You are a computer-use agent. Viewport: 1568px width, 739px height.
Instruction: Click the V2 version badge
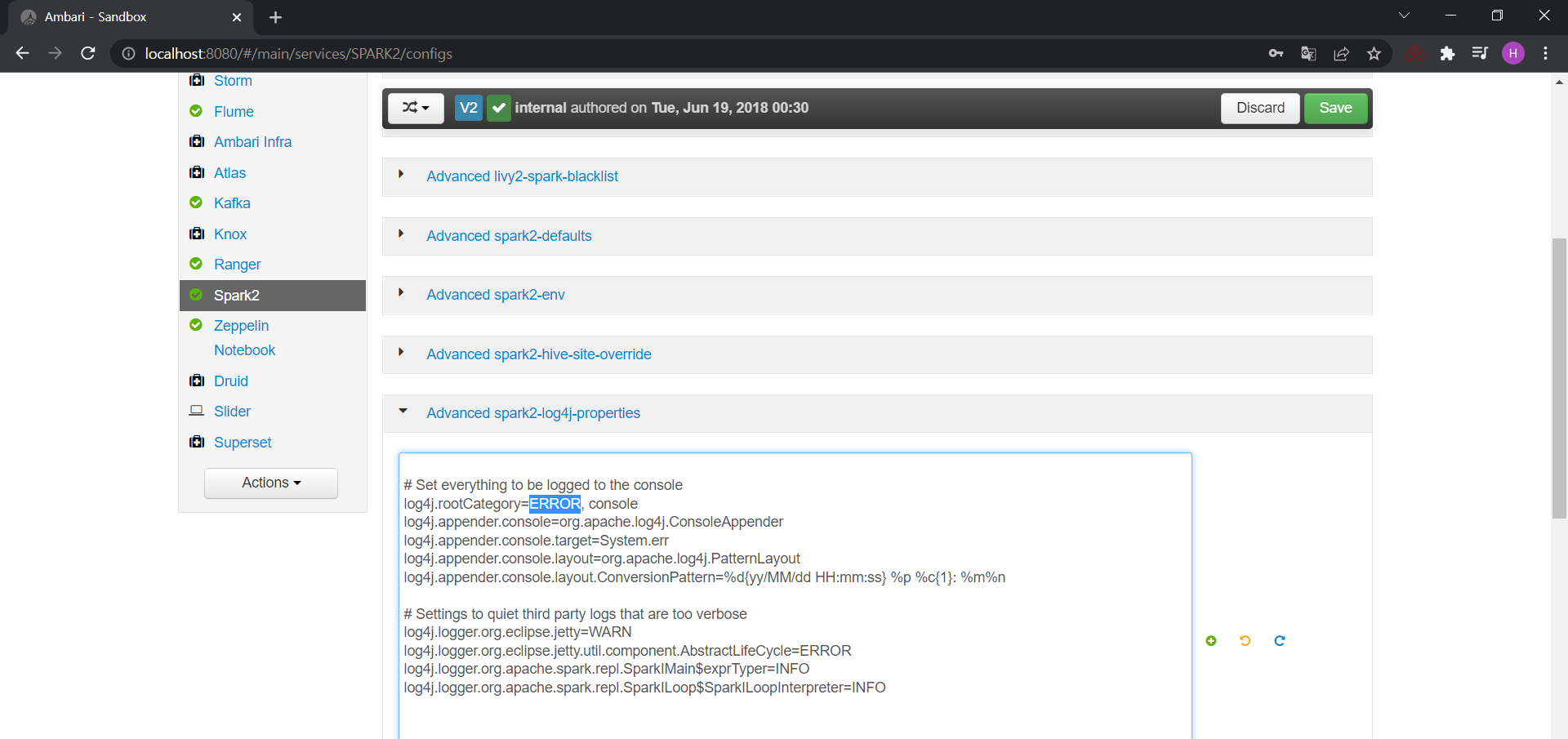coord(469,108)
